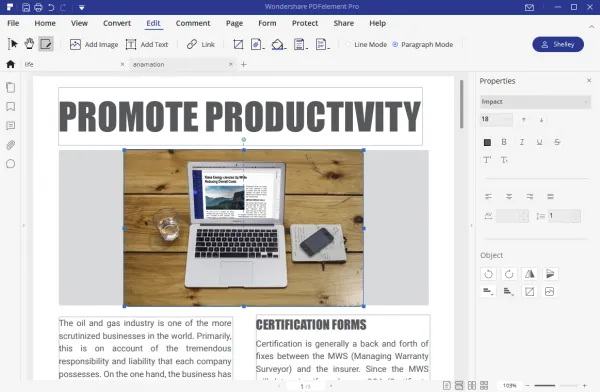Switch to the Page tab
Screen dimensions: 600x392
234,23
